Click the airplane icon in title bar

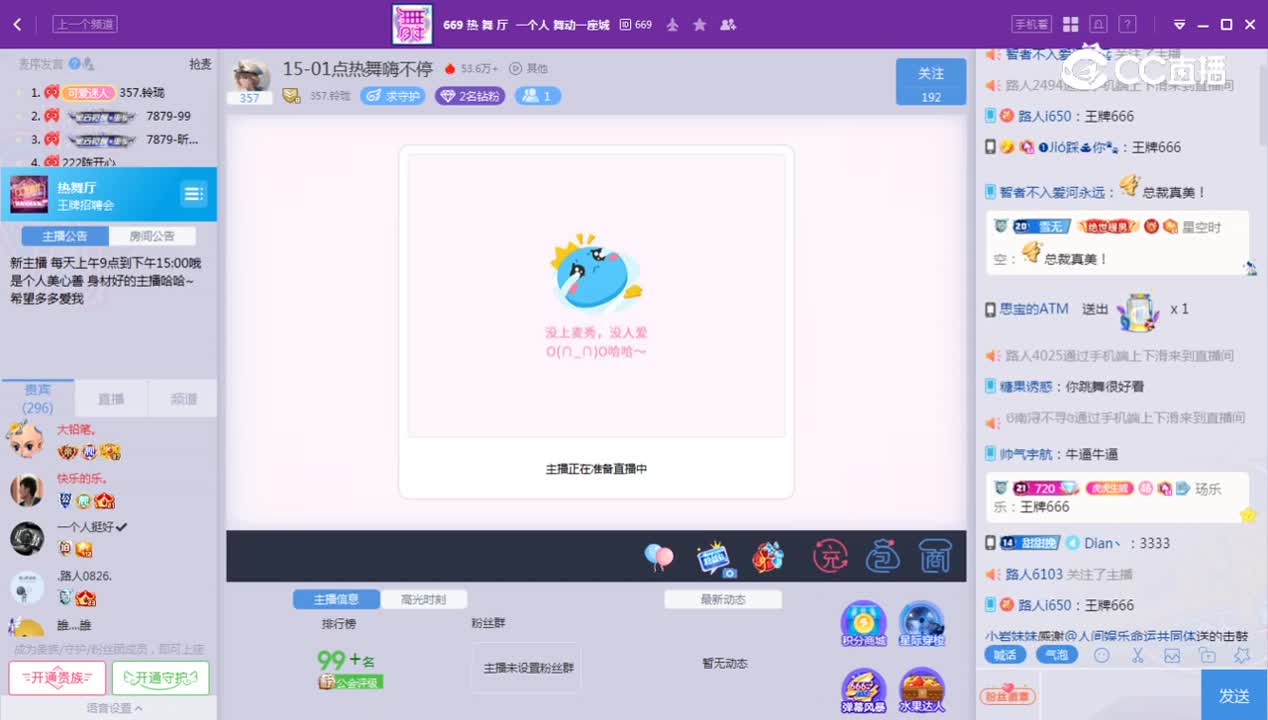click(672, 24)
